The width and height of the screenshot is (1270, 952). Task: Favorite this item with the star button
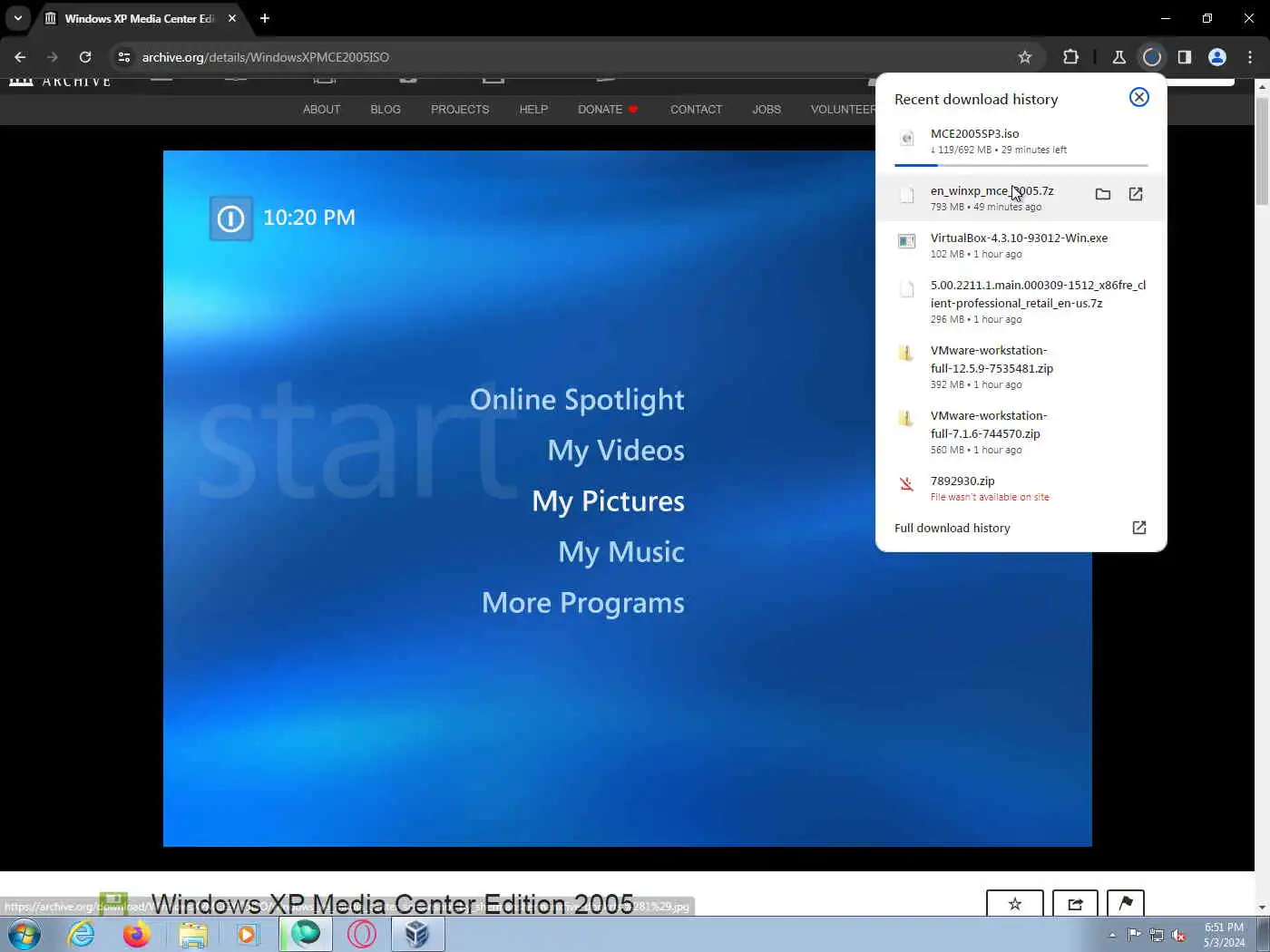[x=1015, y=903]
